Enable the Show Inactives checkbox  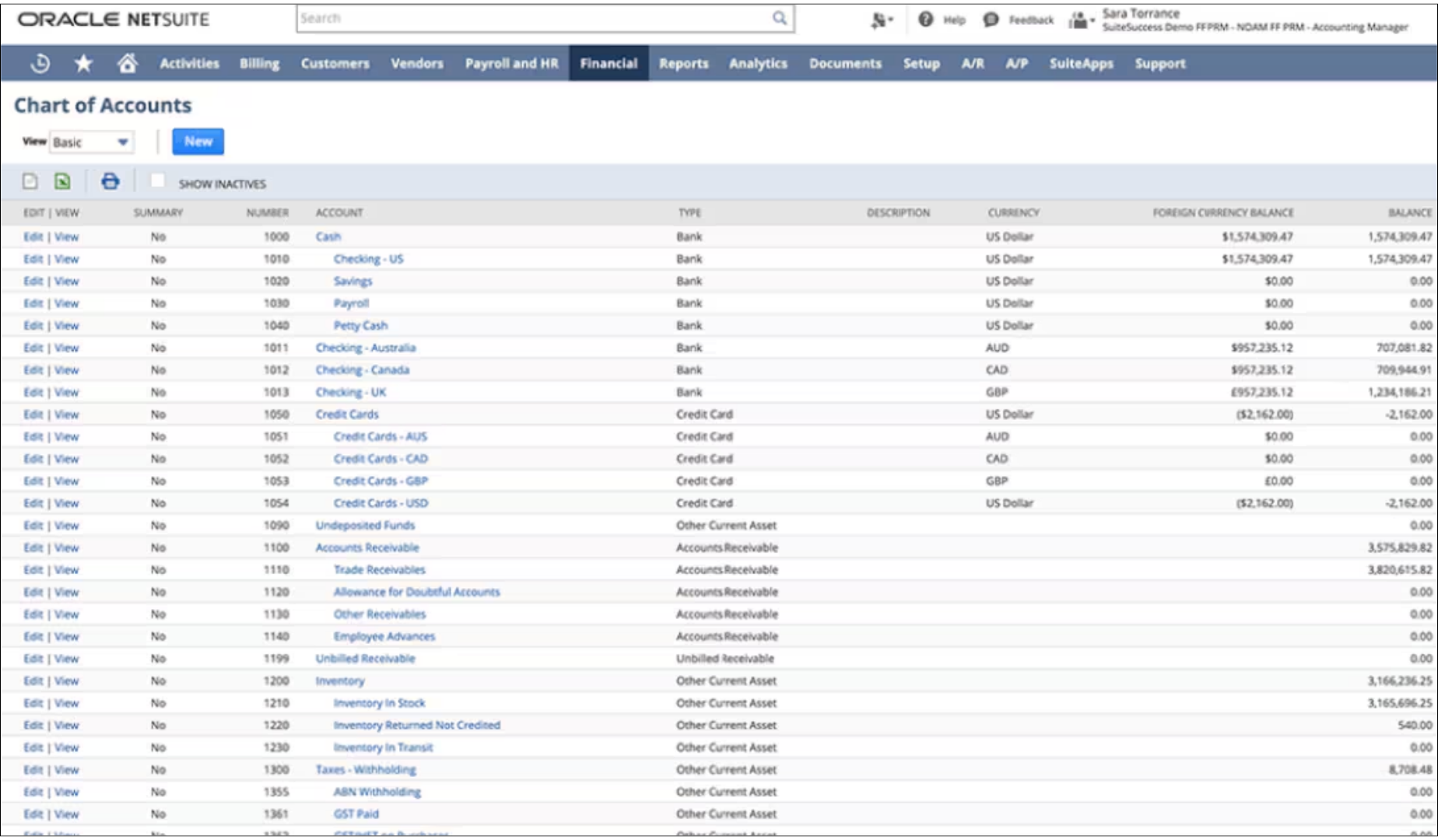pos(158,181)
